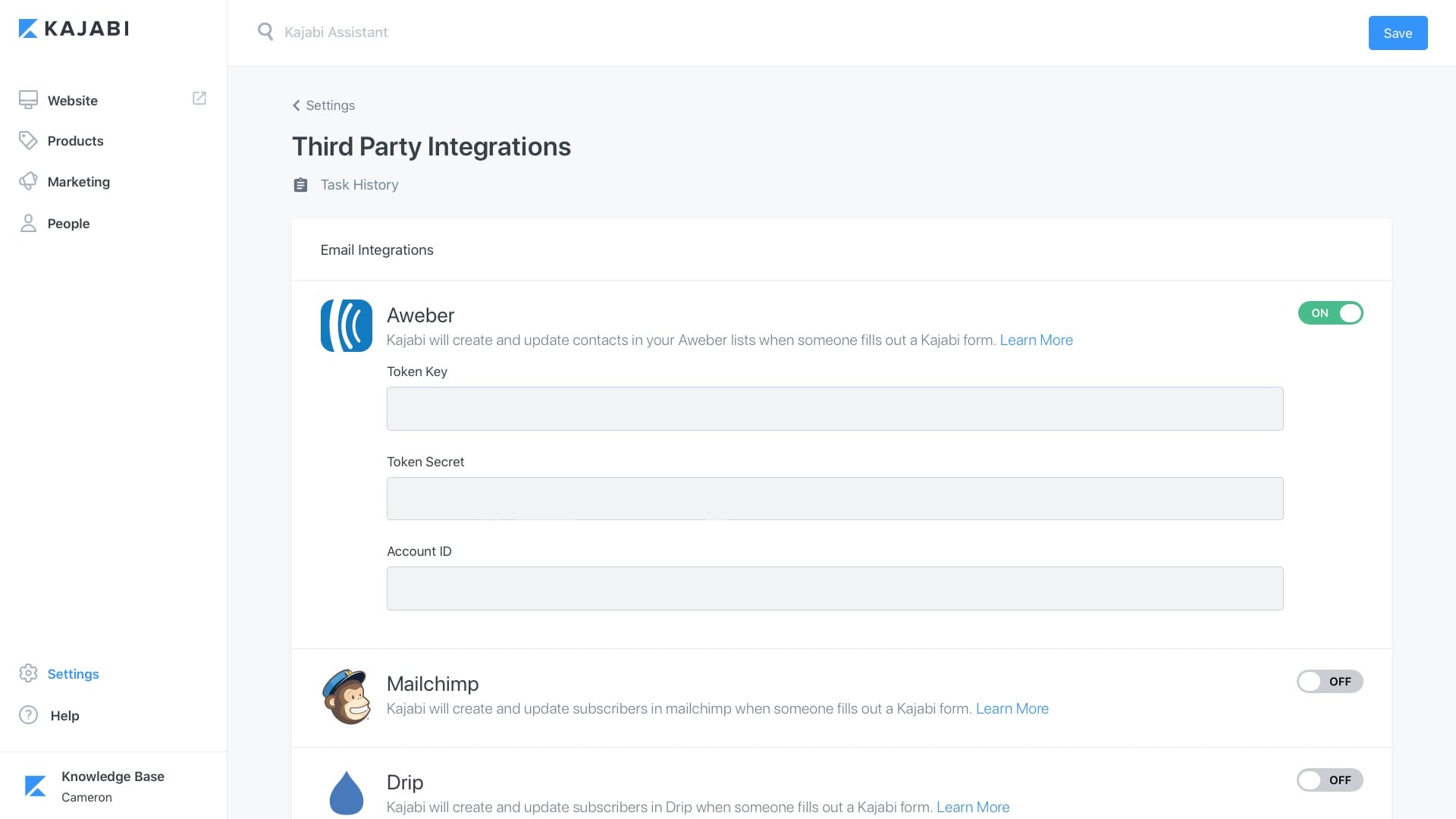Viewport: 1456px width, 819px height.
Task: Open the Marketing menu item
Action: 78,182
